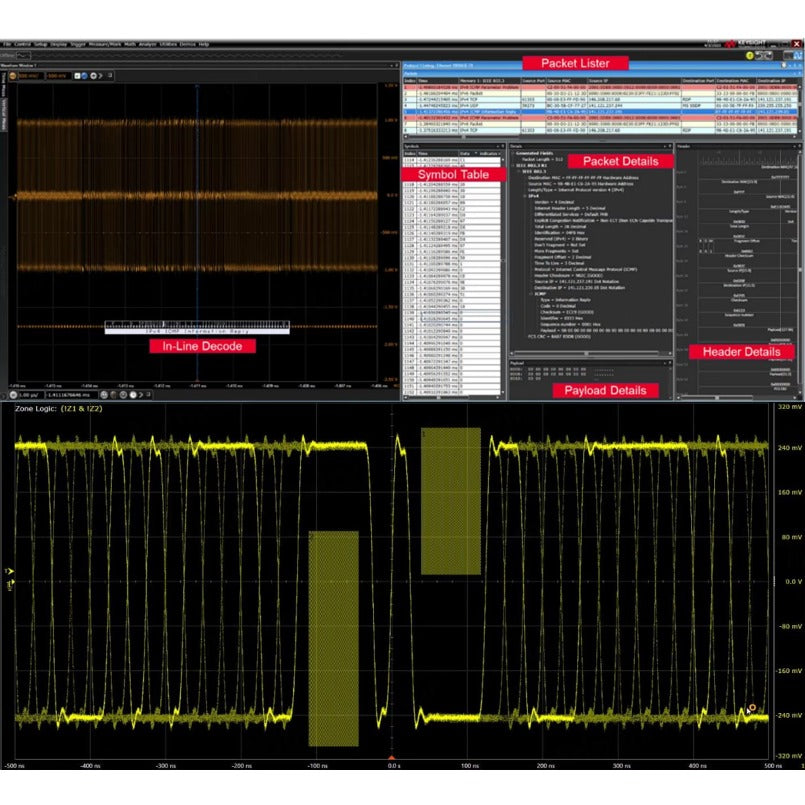Screen dimensions: 805x805
Task: Open the Math menu
Action: (x=130, y=44)
